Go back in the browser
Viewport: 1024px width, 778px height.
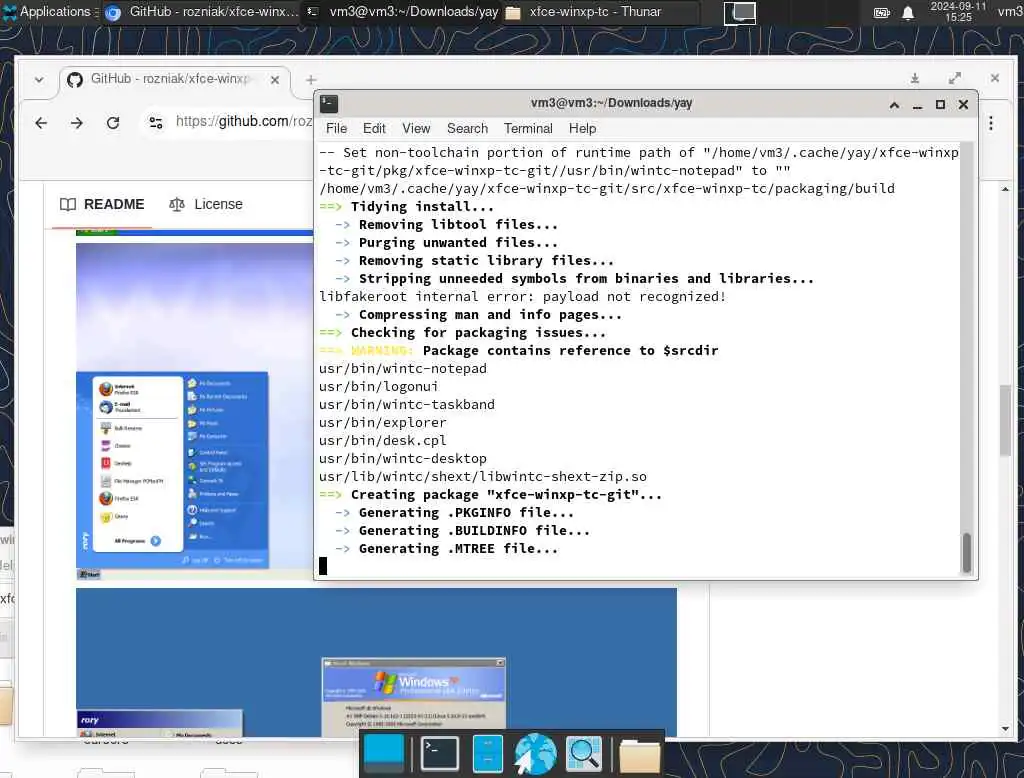pos(41,122)
